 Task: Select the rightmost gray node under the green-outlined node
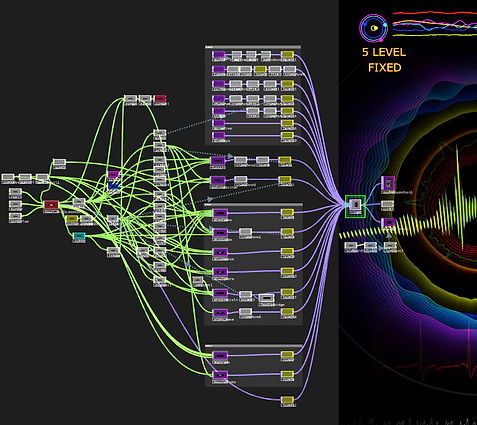click(390, 246)
